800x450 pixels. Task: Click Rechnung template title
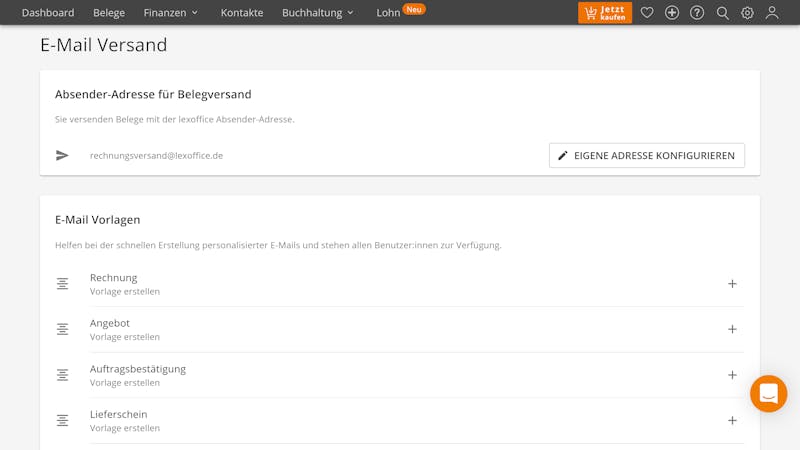113,278
